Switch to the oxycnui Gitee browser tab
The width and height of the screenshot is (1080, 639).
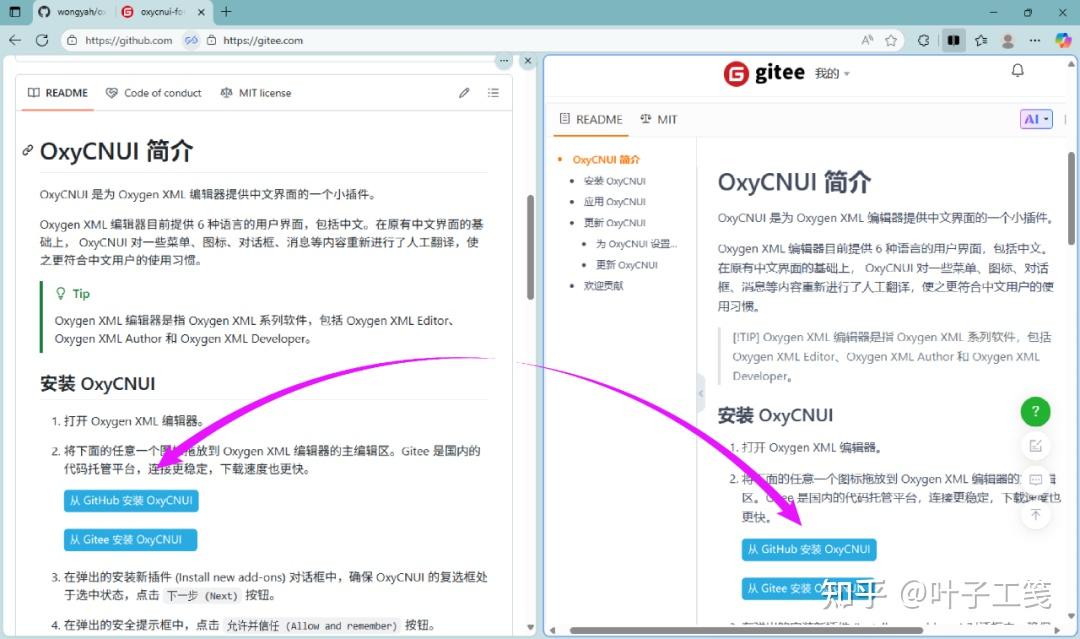[x=163, y=12]
